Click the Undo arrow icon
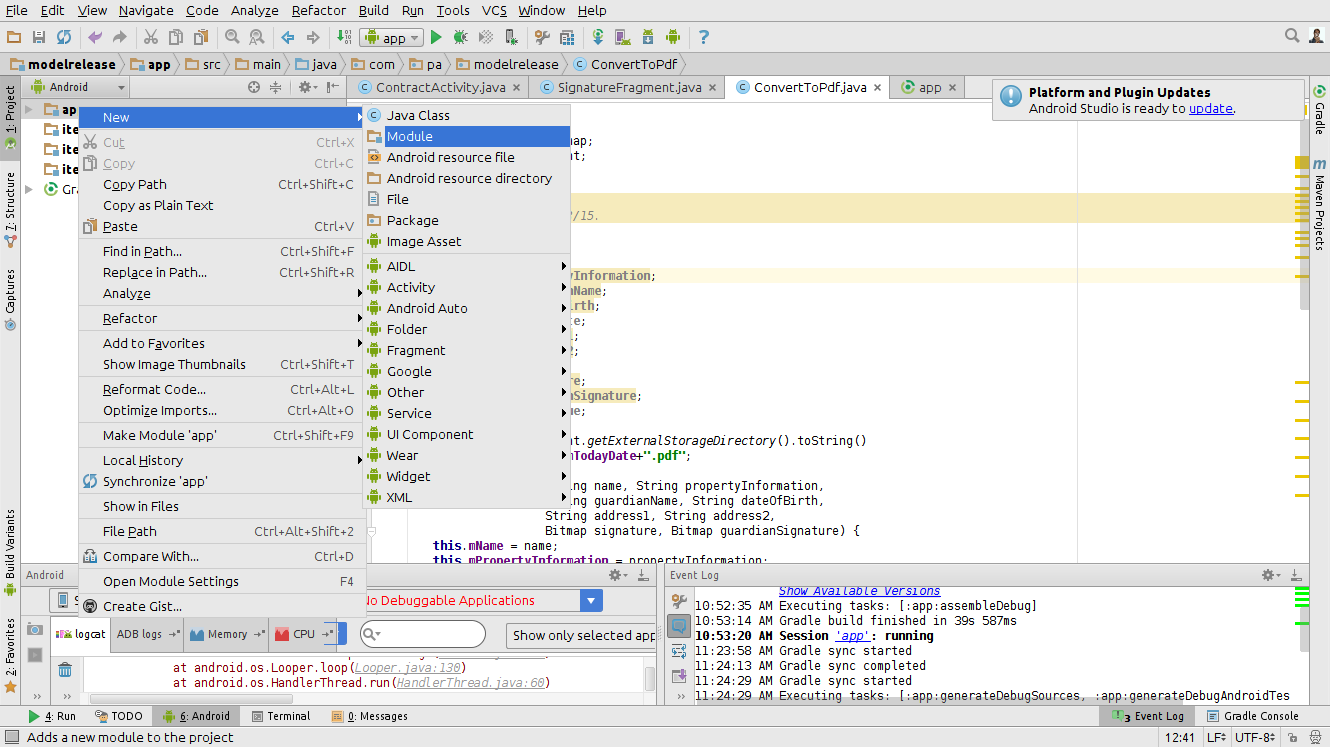This screenshot has height=747, width=1330. pyautogui.click(x=95, y=37)
